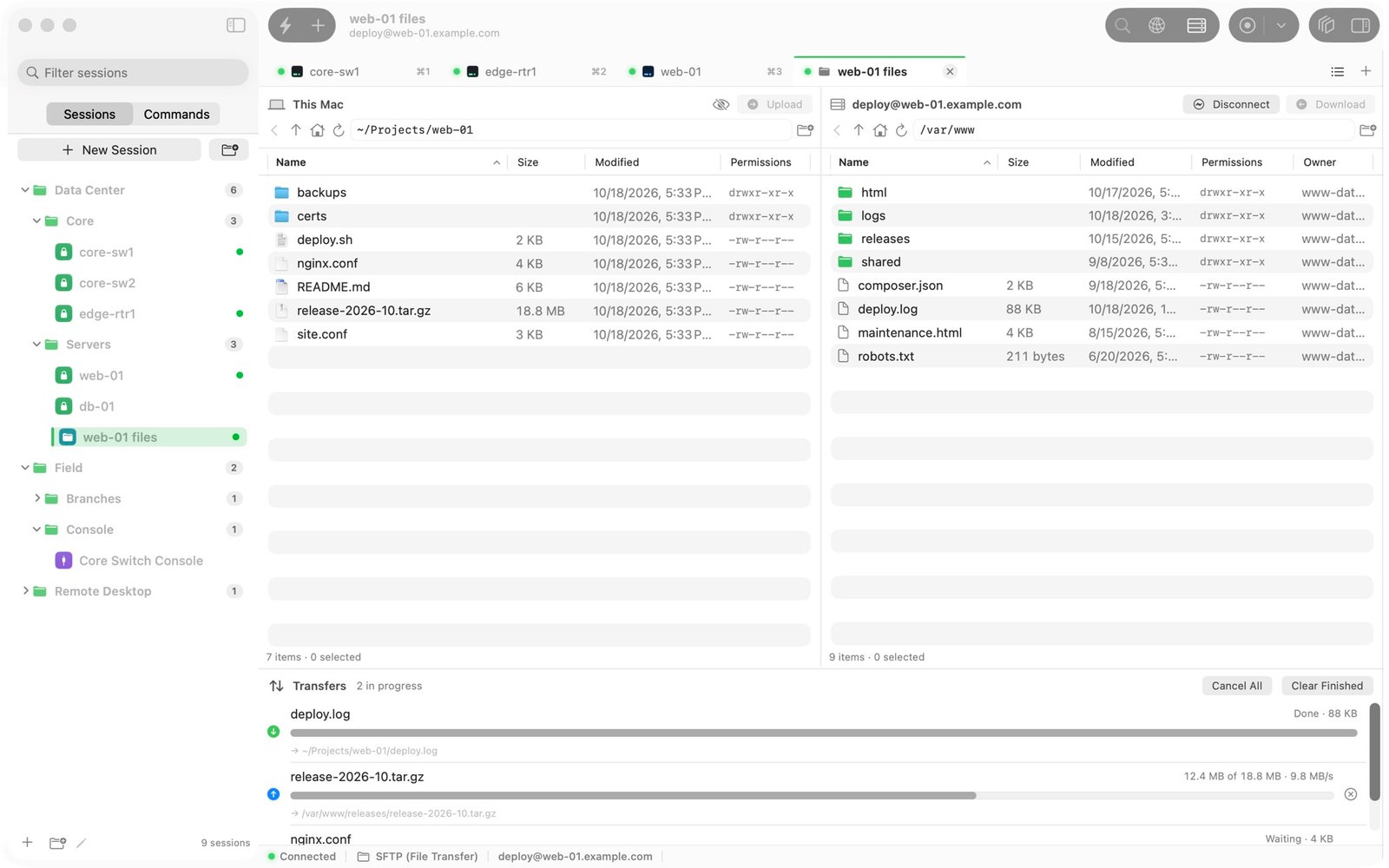Switch to the Commands segment
Image resolution: width=1389 pixels, height=868 pixels.
coord(176,115)
